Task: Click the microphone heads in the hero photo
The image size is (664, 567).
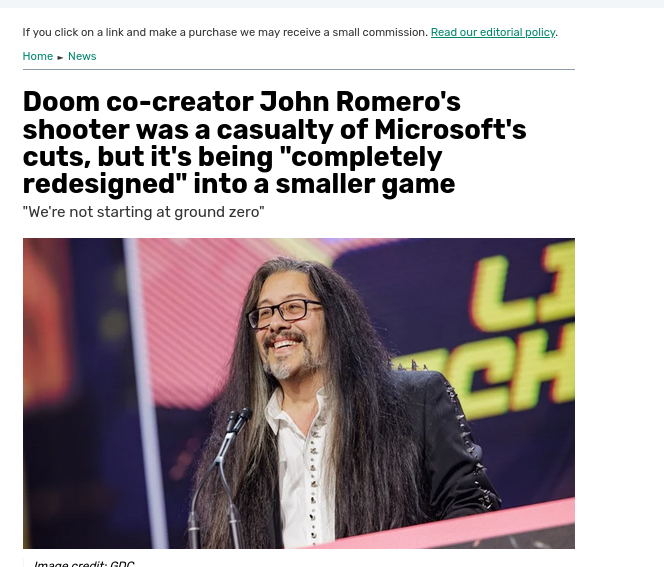Action: [238, 419]
